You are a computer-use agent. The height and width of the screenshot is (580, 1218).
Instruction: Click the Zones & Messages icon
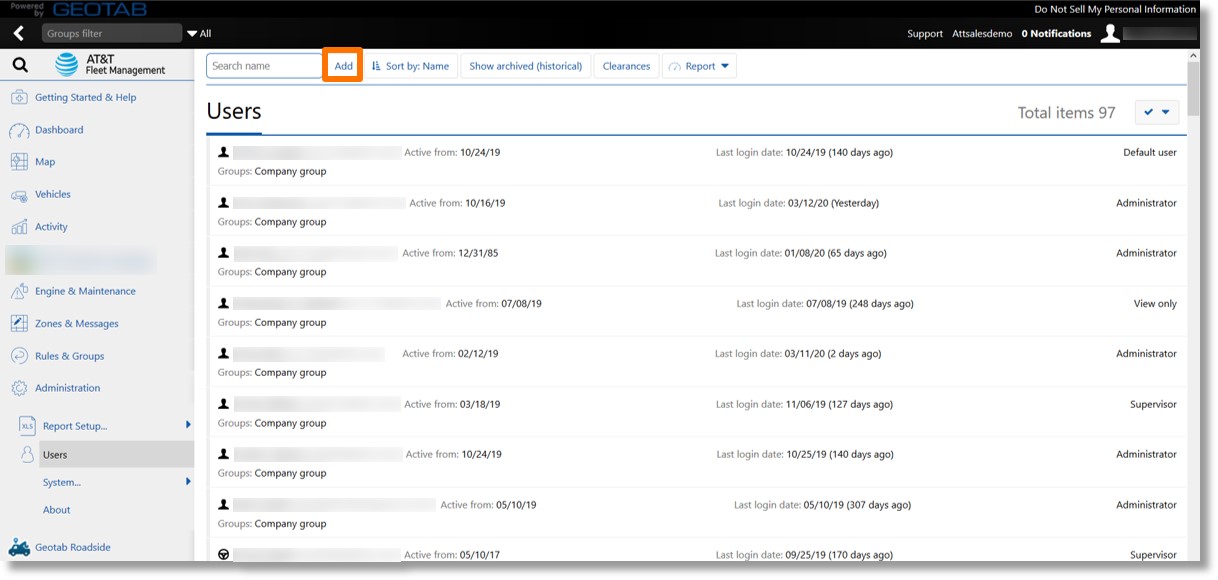(x=19, y=324)
